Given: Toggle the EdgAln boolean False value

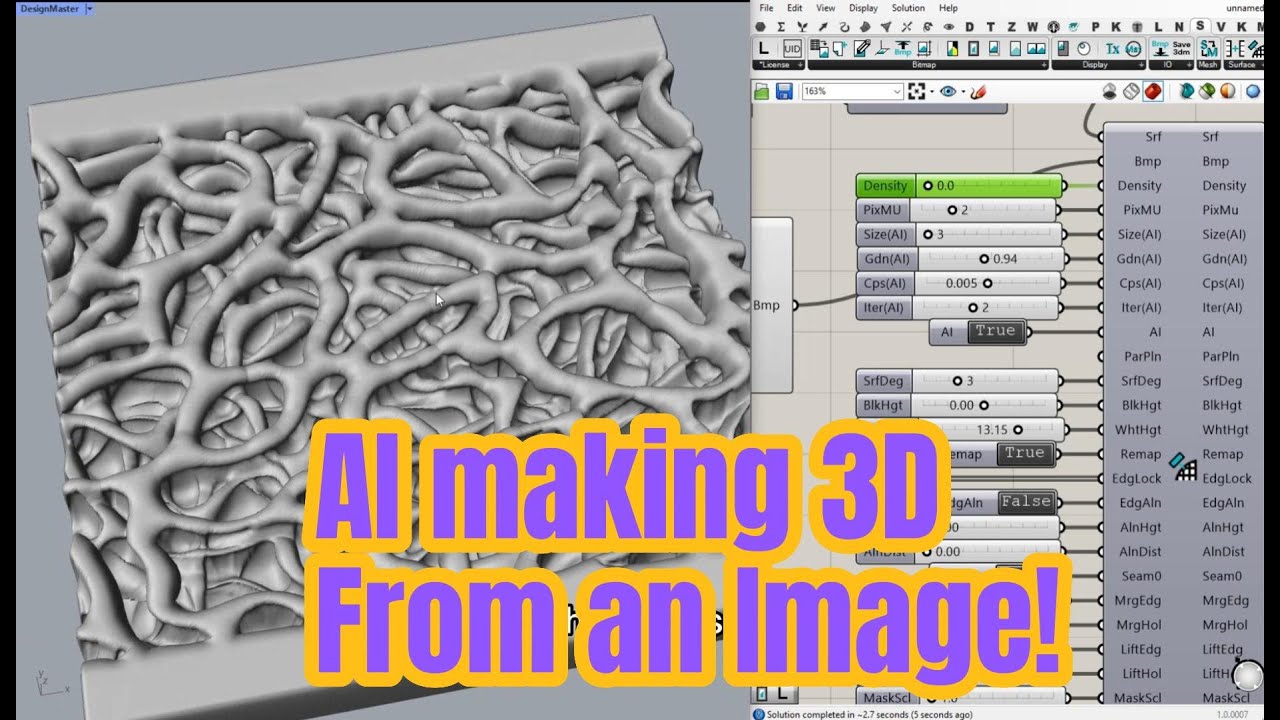Looking at the screenshot, I should [x=1026, y=502].
